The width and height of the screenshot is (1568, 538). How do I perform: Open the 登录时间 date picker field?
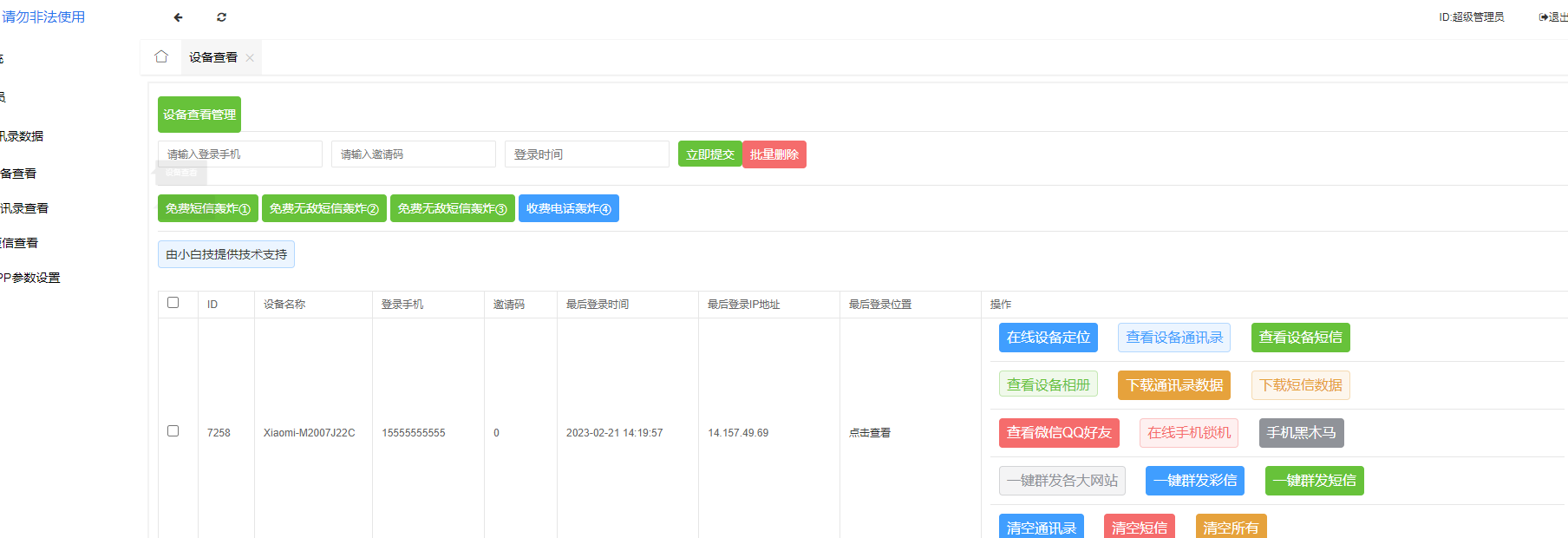pyautogui.click(x=586, y=154)
